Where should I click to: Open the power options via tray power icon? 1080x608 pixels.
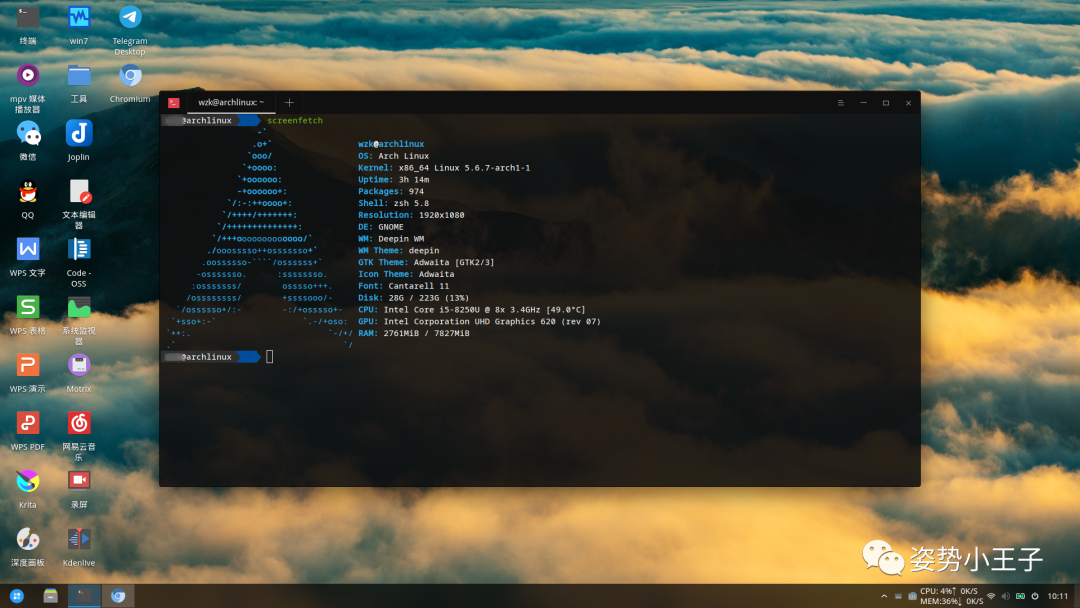coord(1037,596)
